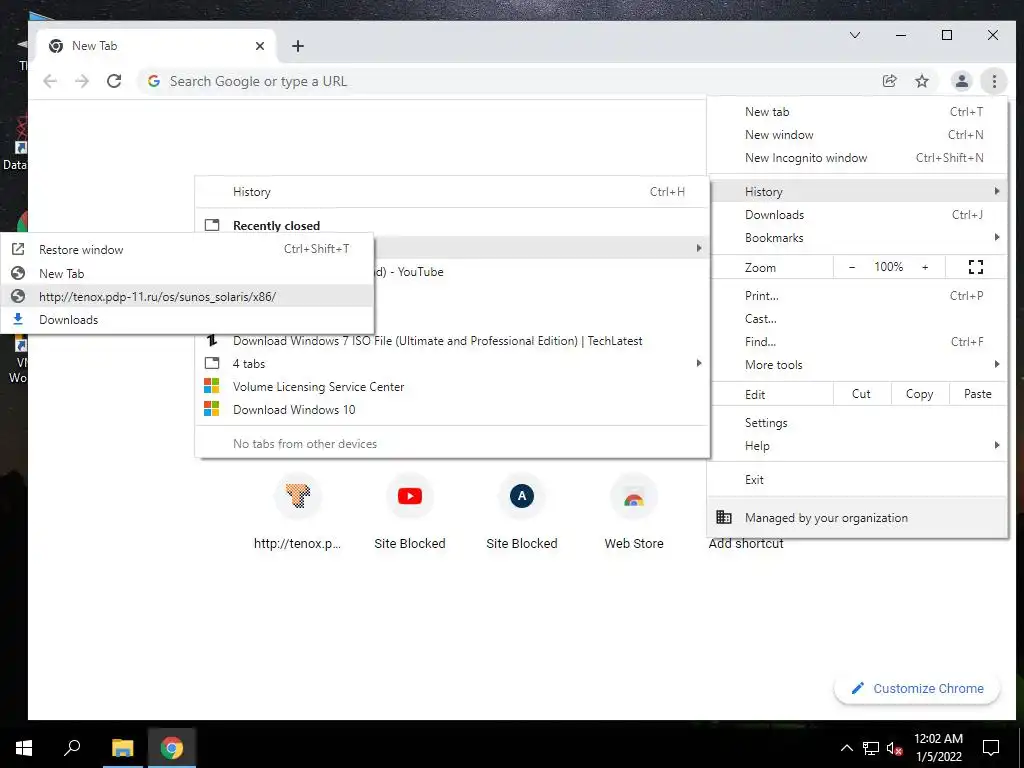Open the Download Windows 7 ISO File entry

coord(452,341)
